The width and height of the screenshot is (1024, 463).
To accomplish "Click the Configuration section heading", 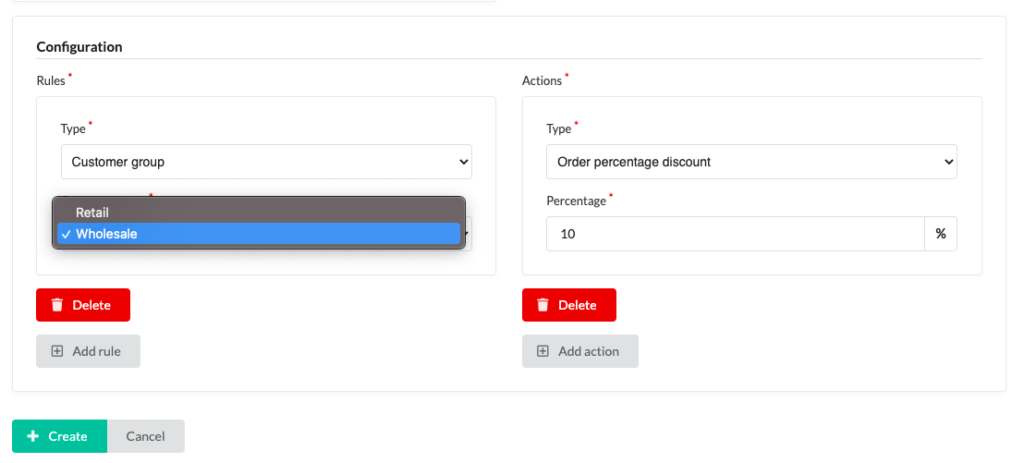I will coord(79,47).
